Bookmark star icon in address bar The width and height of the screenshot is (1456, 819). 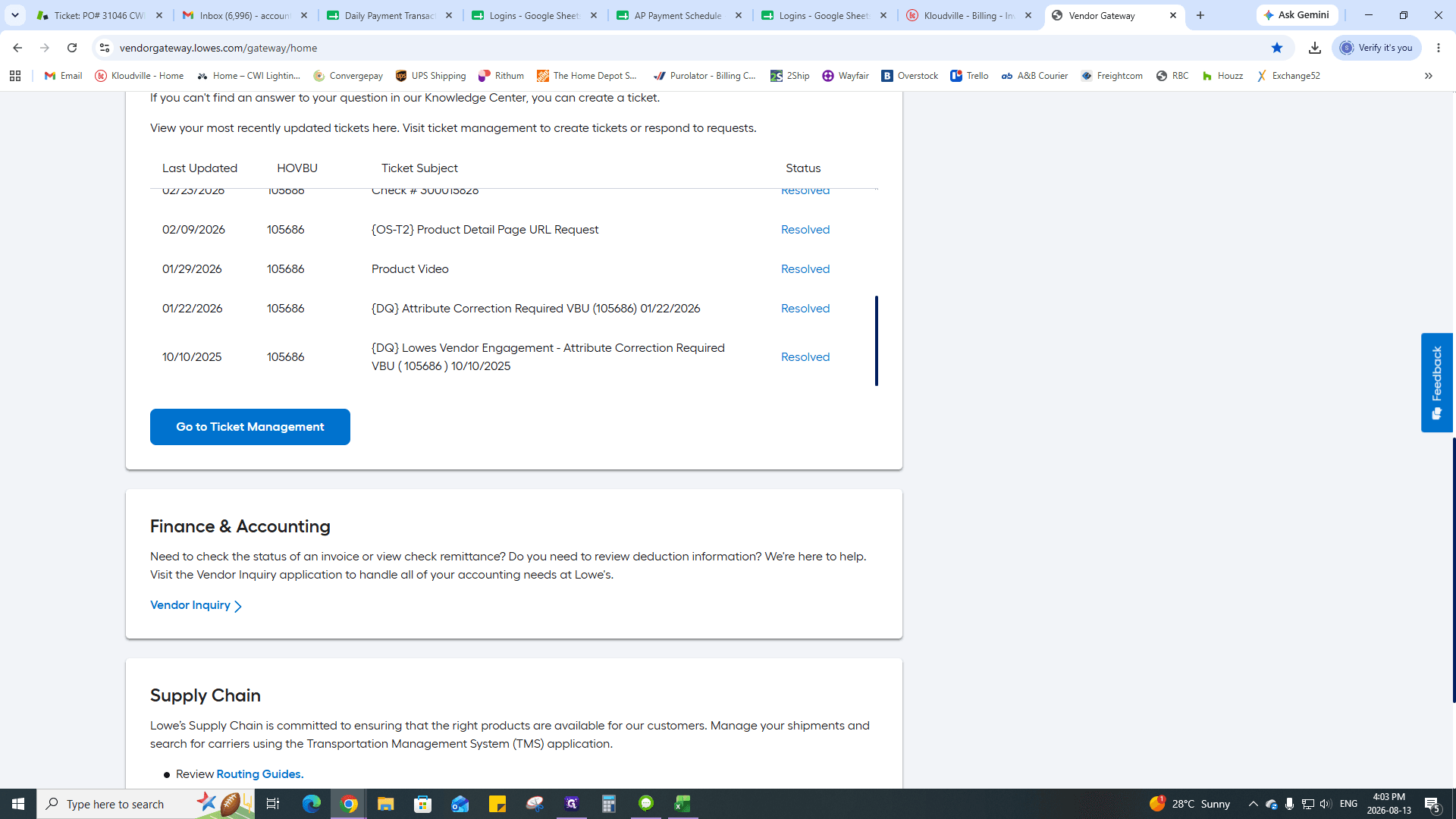click(x=1277, y=48)
